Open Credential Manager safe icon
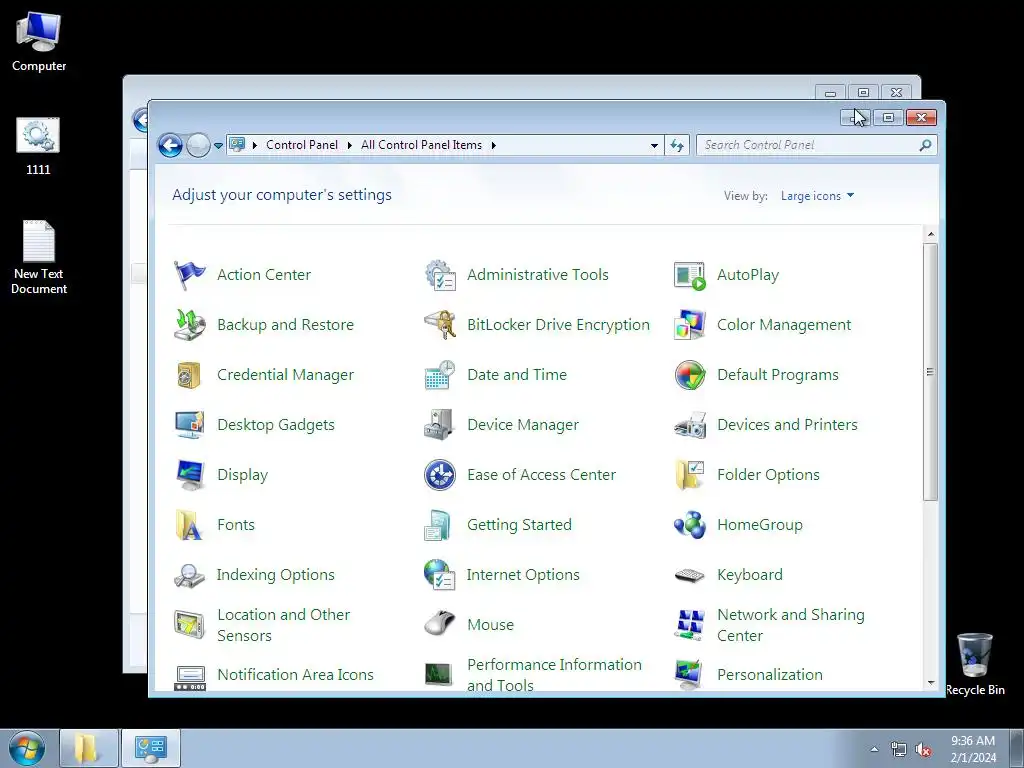 pyautogui.click(x=189, y=375)
